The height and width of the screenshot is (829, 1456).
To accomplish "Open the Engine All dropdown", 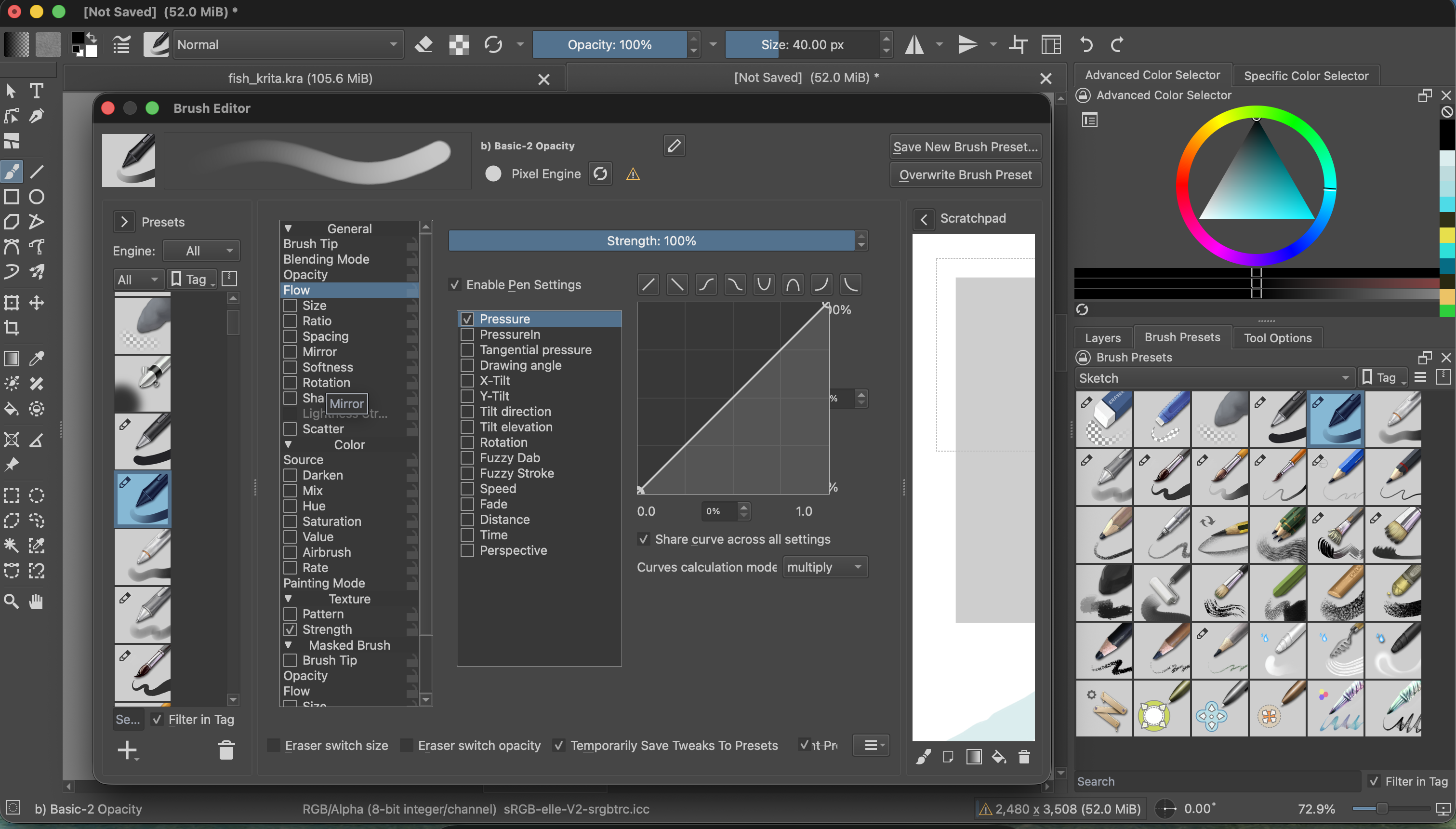I will click(201, 251).
